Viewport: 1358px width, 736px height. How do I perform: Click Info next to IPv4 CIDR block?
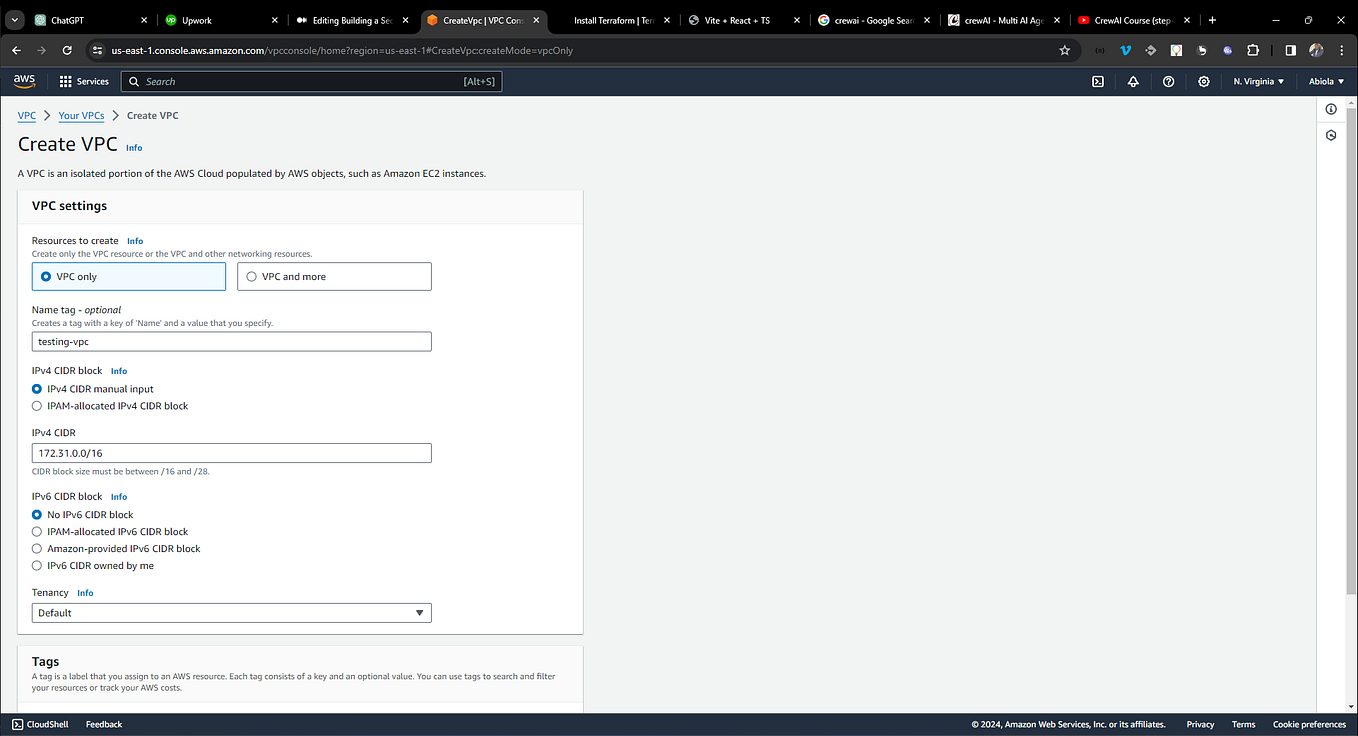(x=119, y=370)
